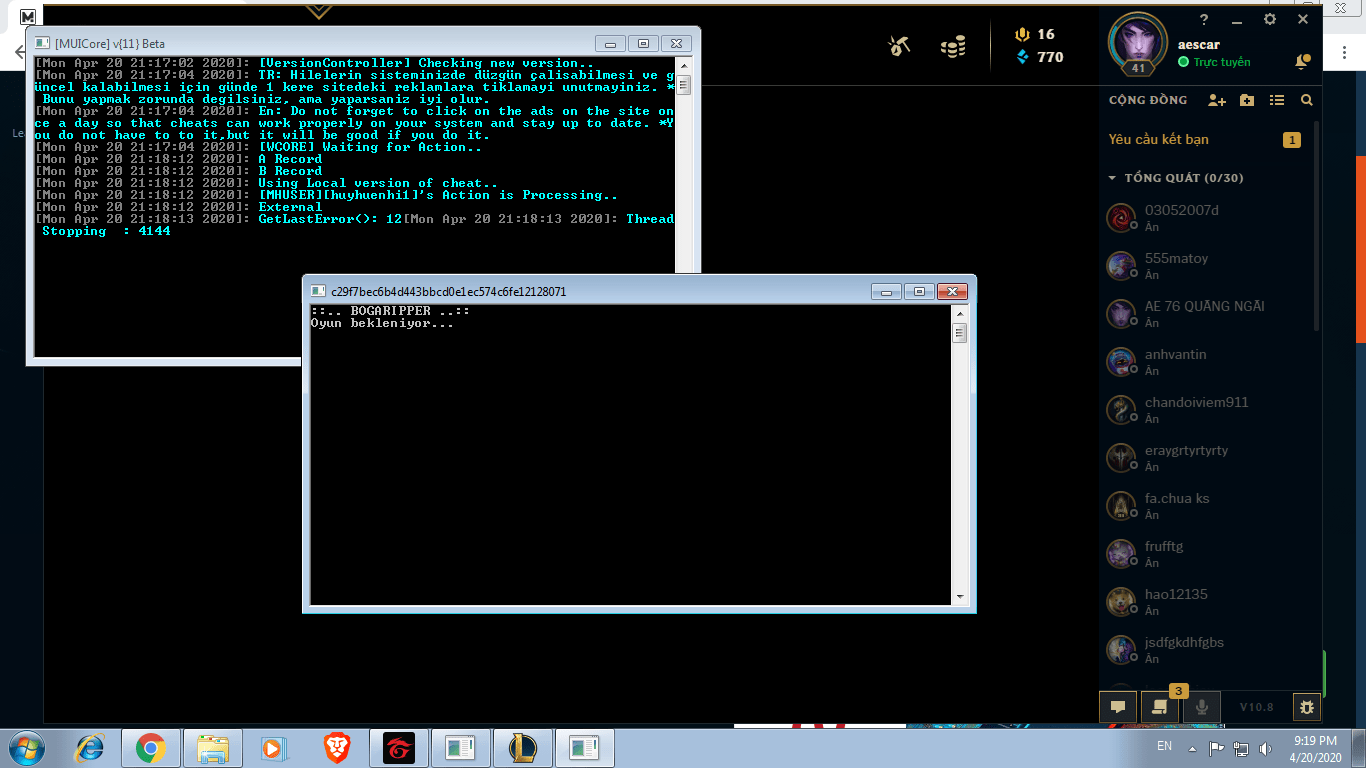Click the new folder icon in social panel
The width and height of the screenshot is (1366, 768).
point(1247,100)
